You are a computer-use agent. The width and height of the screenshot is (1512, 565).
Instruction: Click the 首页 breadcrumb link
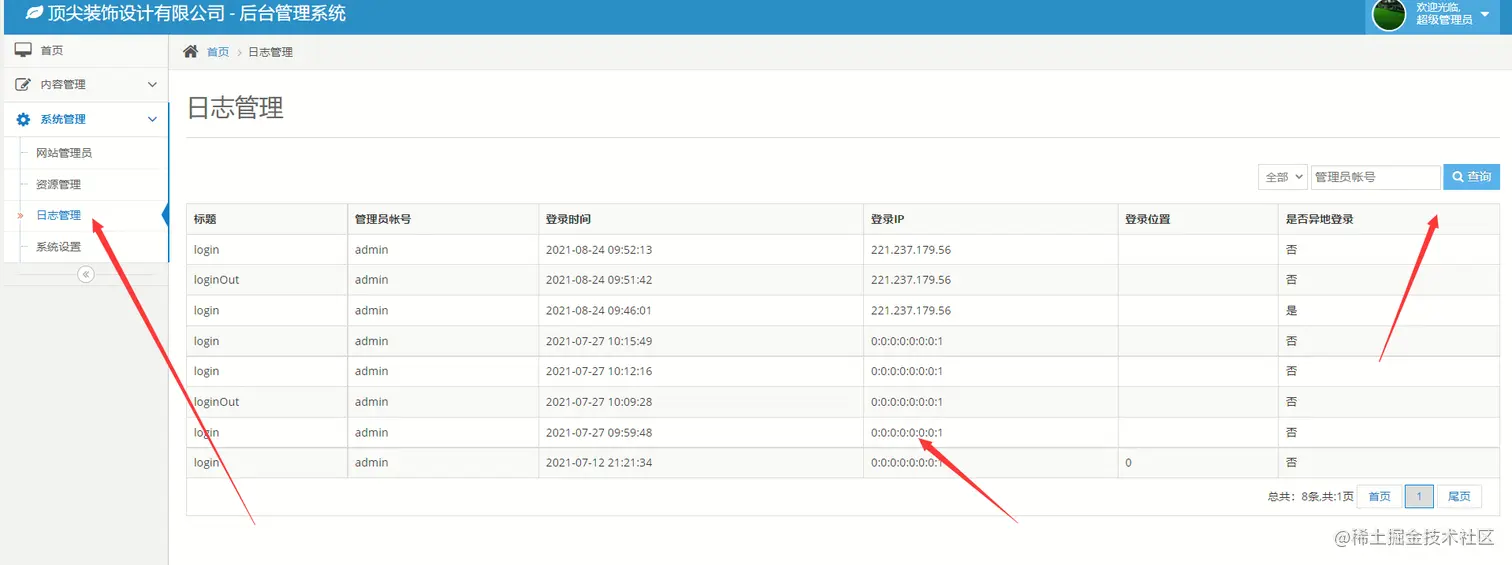tap(218, 52)
